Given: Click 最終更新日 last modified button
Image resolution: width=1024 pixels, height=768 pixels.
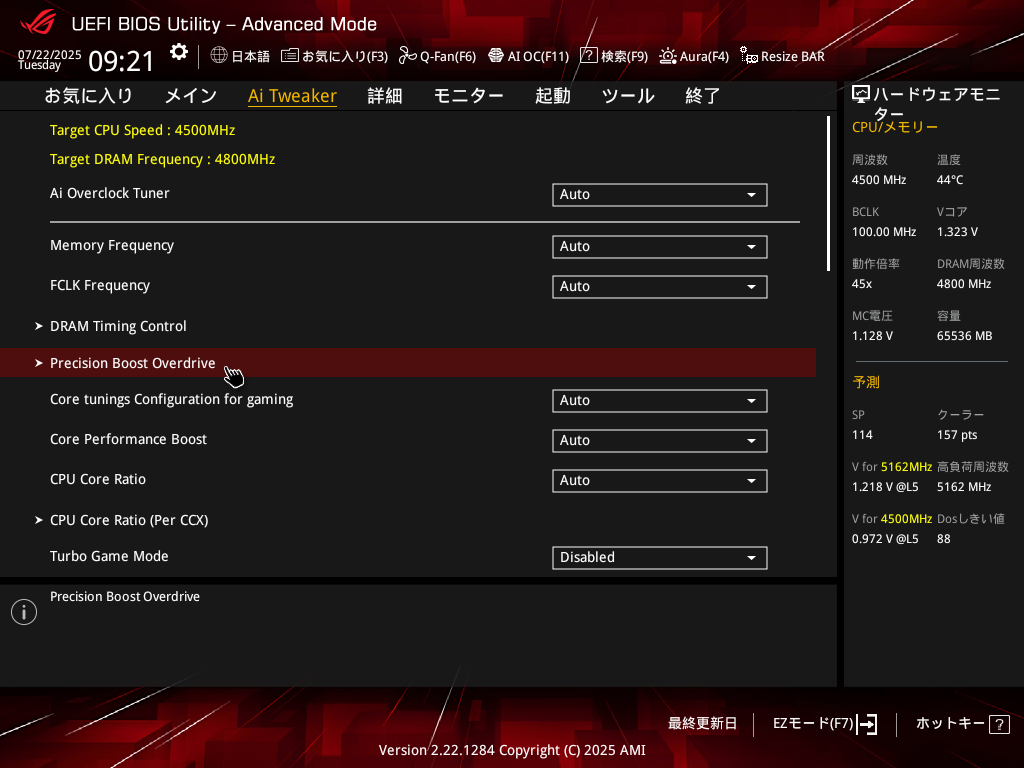Looking at the screenshot, I should (702, 724).
